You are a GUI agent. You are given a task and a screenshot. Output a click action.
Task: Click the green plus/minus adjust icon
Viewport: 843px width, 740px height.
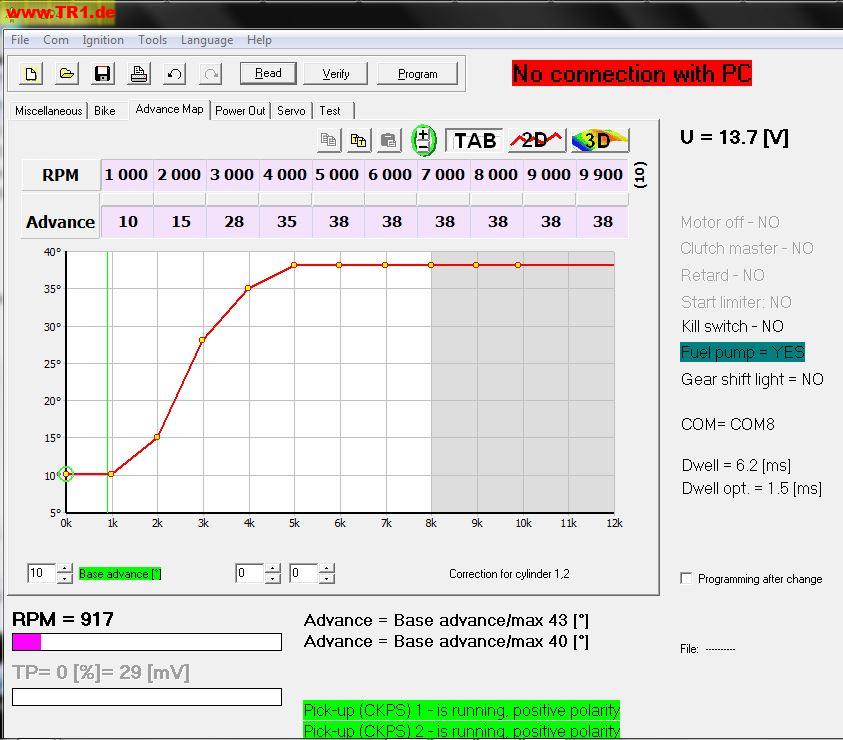(424, 140)
